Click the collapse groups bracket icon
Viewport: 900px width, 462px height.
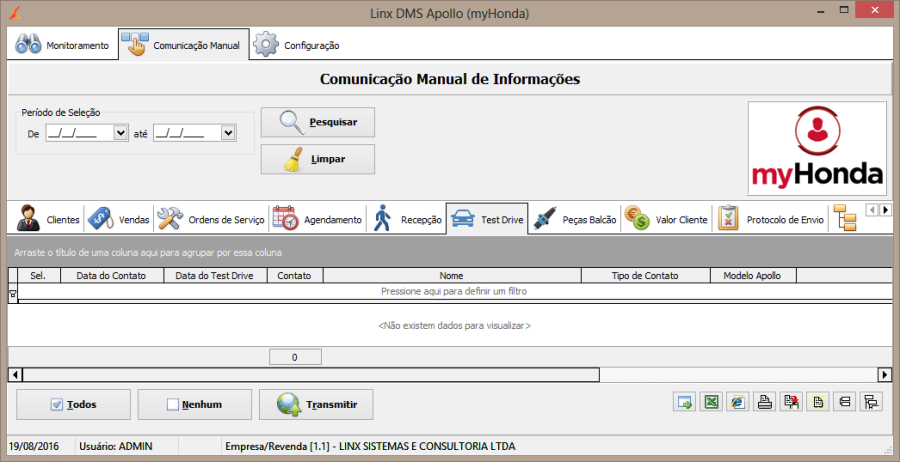pos(844,402)
